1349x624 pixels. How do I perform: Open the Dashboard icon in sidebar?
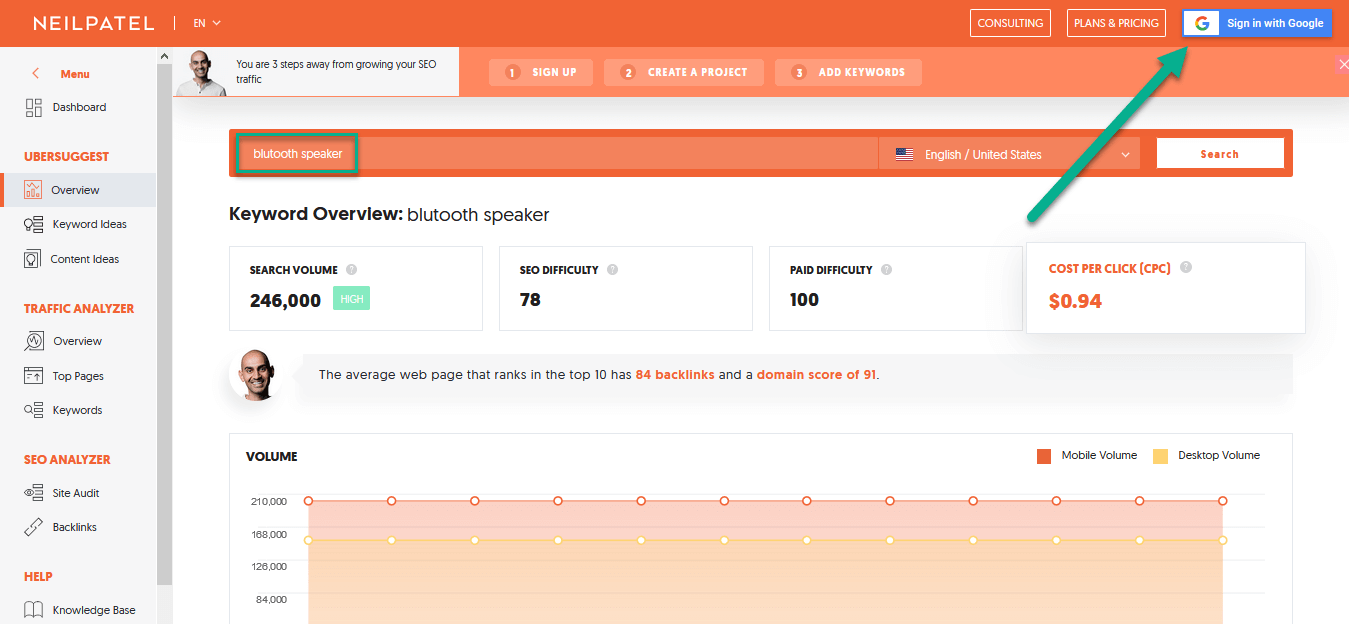tap(33, 107)
